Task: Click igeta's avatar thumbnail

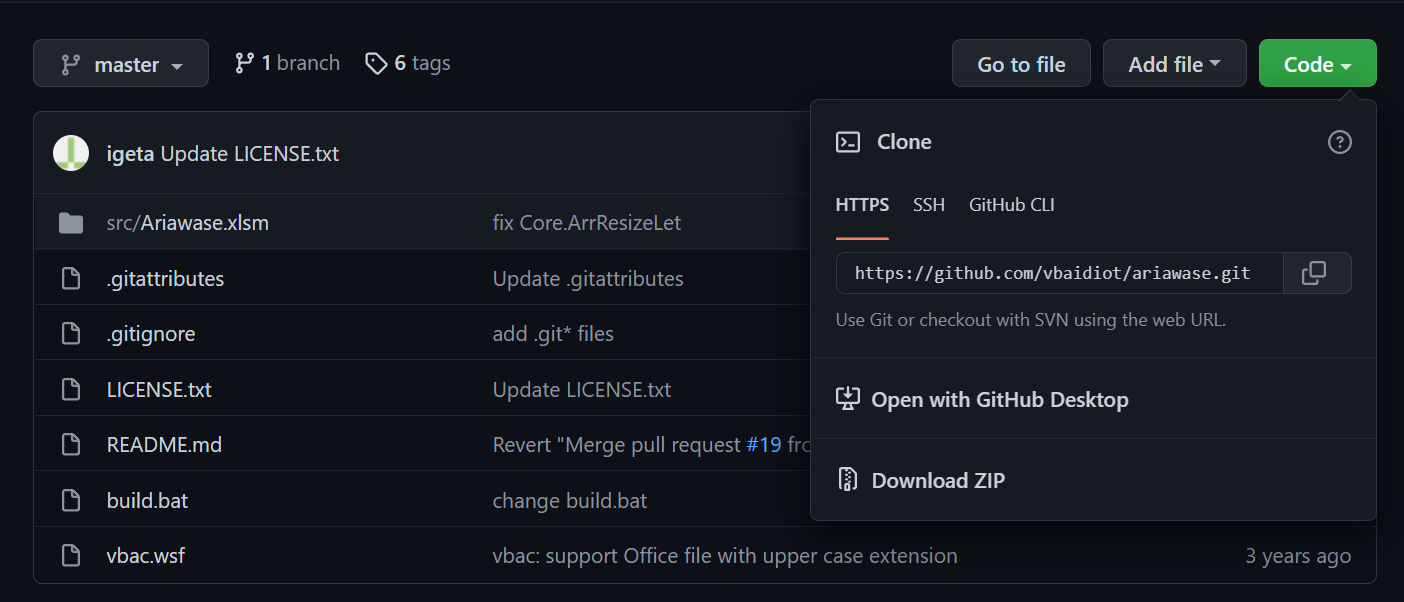Action: coord(71,153)
